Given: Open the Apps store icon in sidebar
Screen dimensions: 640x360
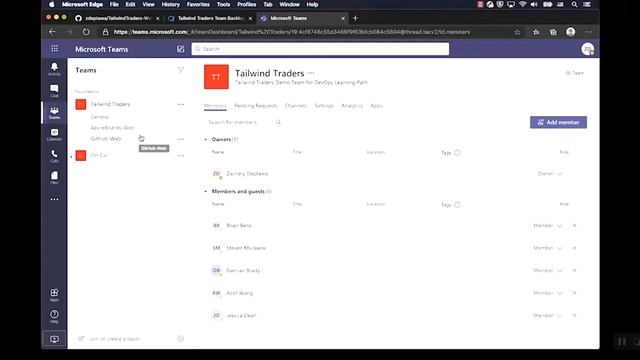Looking at the screenshot, I should click(x=54, y=295).
